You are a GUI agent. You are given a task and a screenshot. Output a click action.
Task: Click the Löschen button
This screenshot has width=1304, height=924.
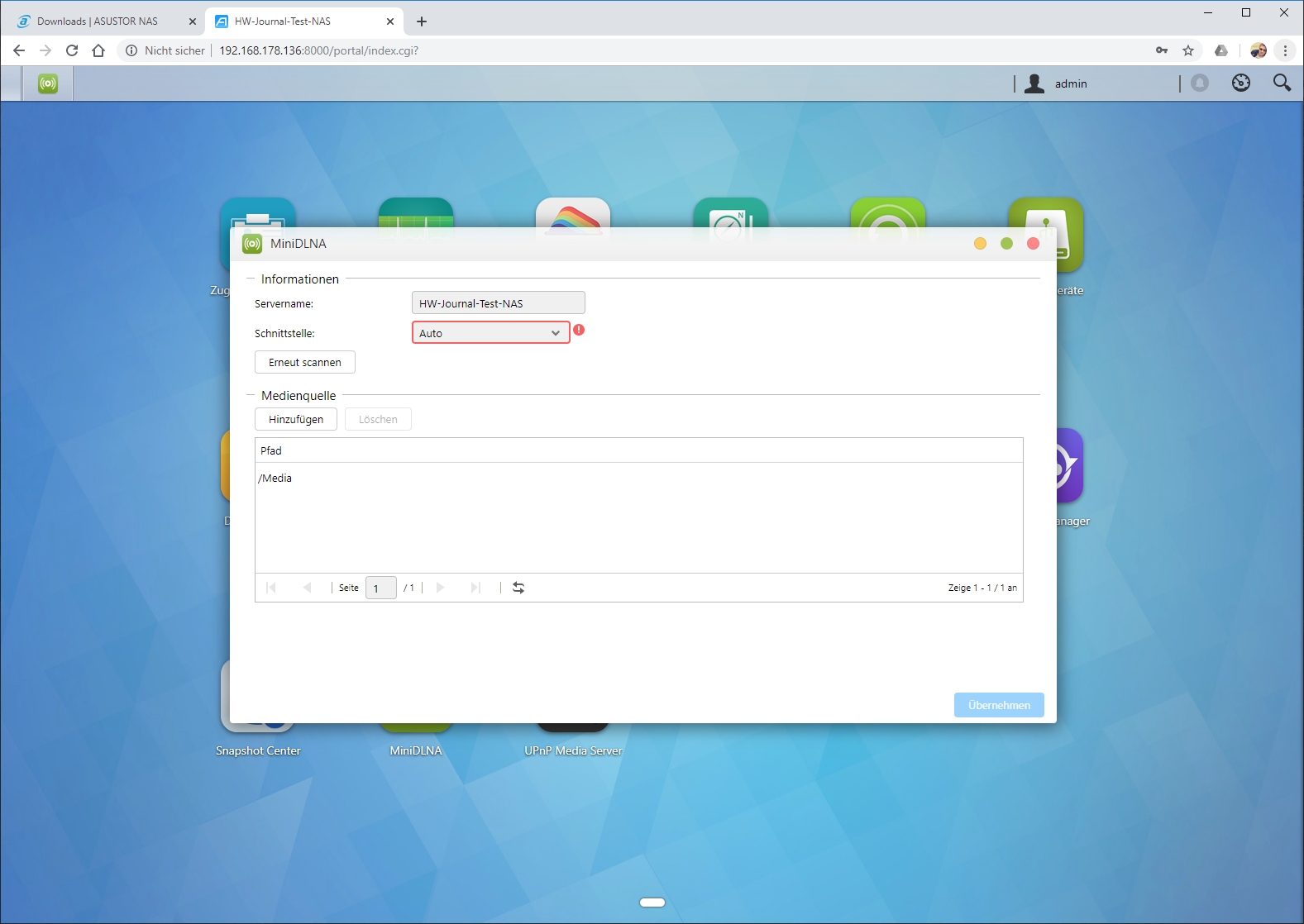378,419
